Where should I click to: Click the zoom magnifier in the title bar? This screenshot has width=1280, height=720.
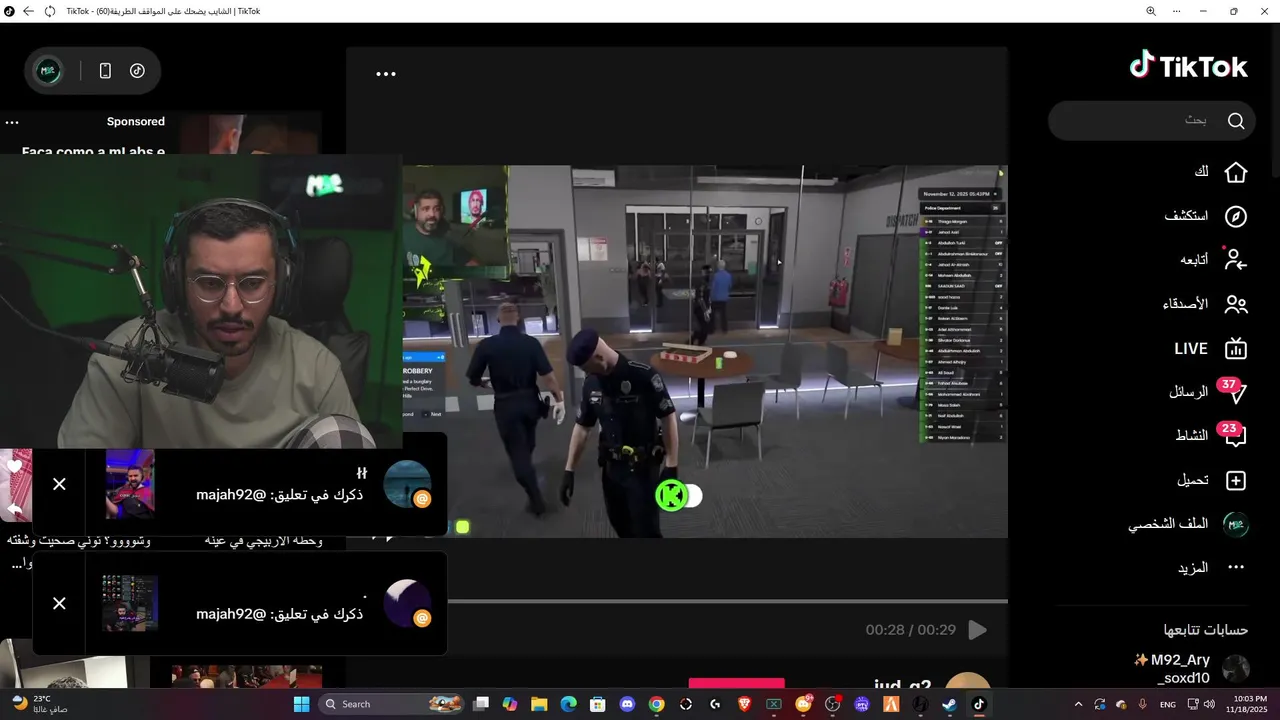tap(1151, 11)
